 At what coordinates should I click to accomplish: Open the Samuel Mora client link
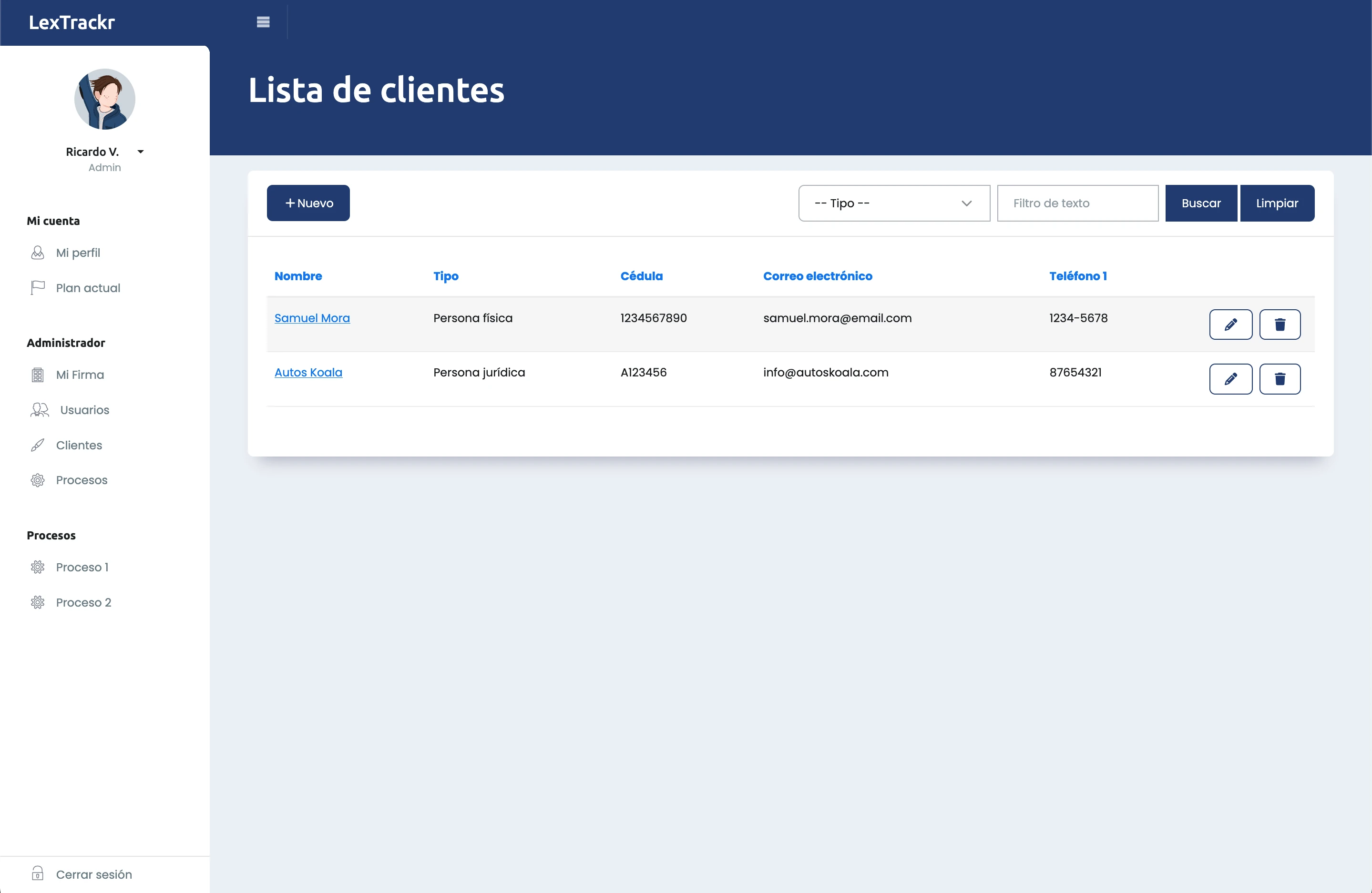pos(312,318)
